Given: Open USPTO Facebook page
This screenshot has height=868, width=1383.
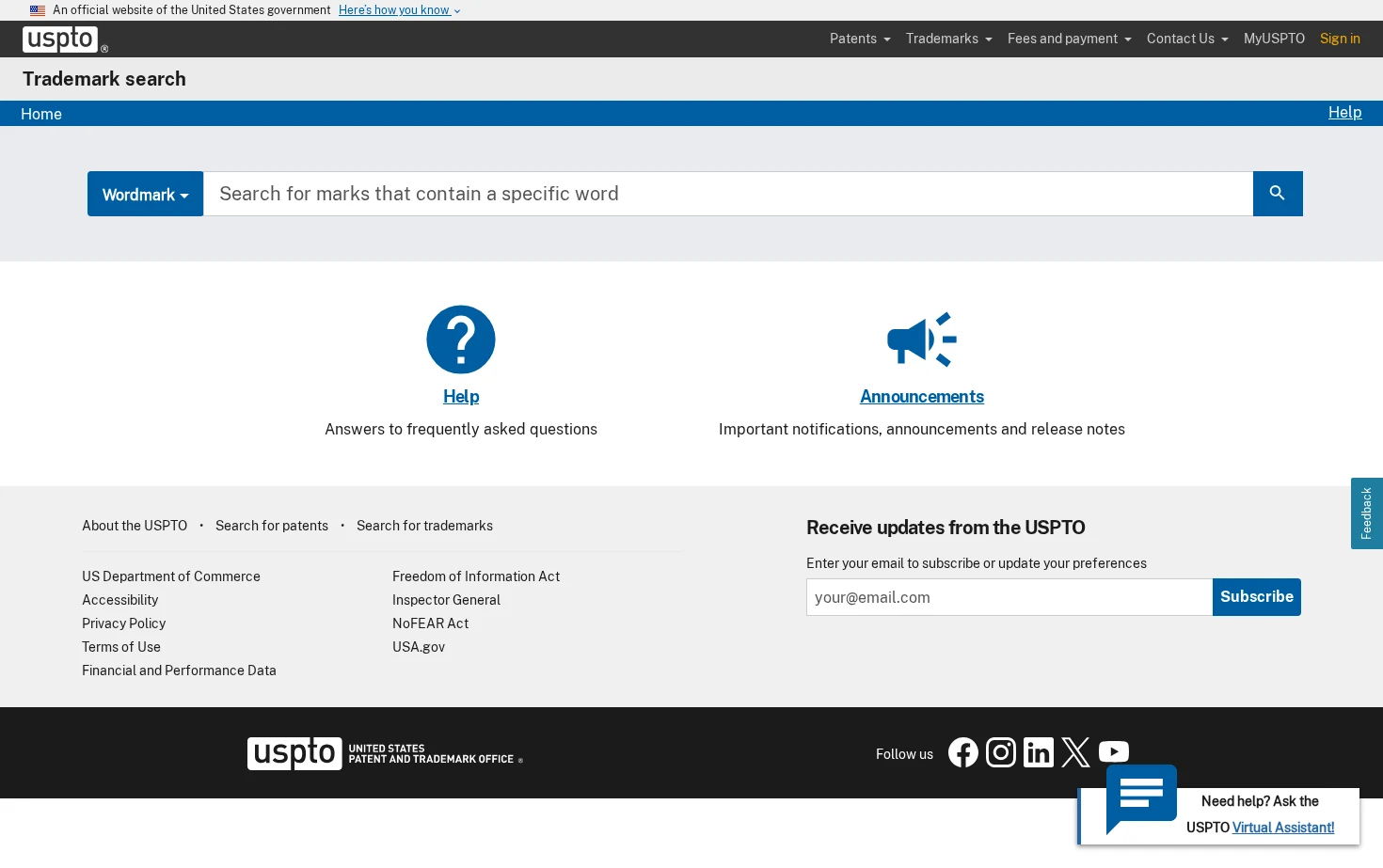Looking at the screenshot, I should pyautogui.click(x=963, y=752).
